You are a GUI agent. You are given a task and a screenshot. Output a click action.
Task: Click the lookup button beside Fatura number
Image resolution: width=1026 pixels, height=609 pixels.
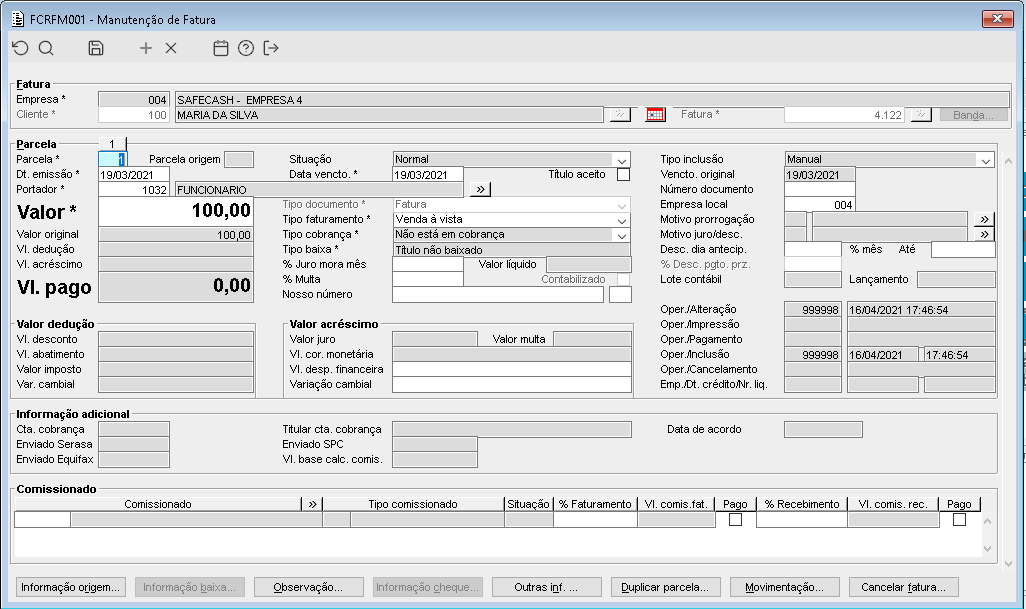921,114
